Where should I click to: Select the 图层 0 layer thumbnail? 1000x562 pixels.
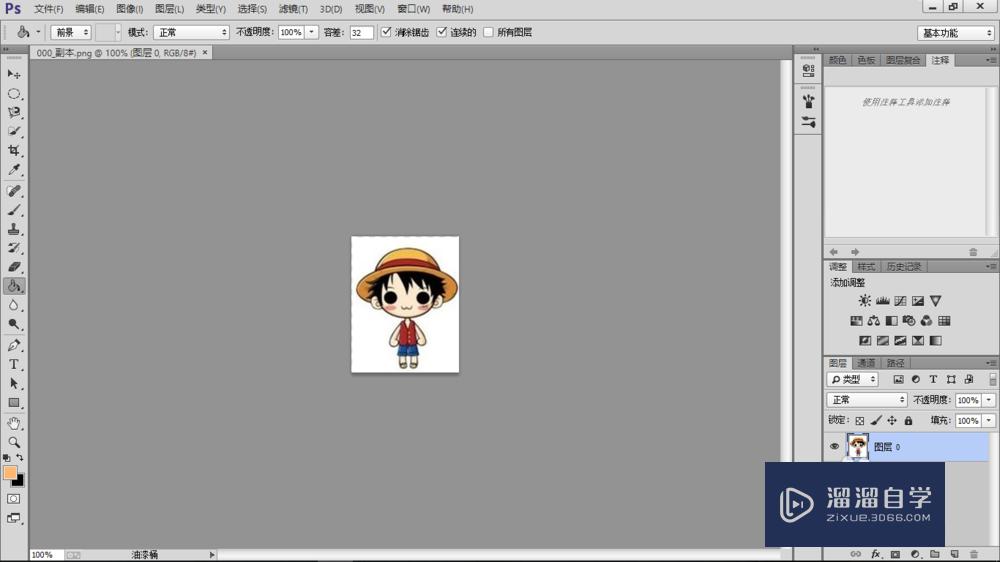coord(857,447)
